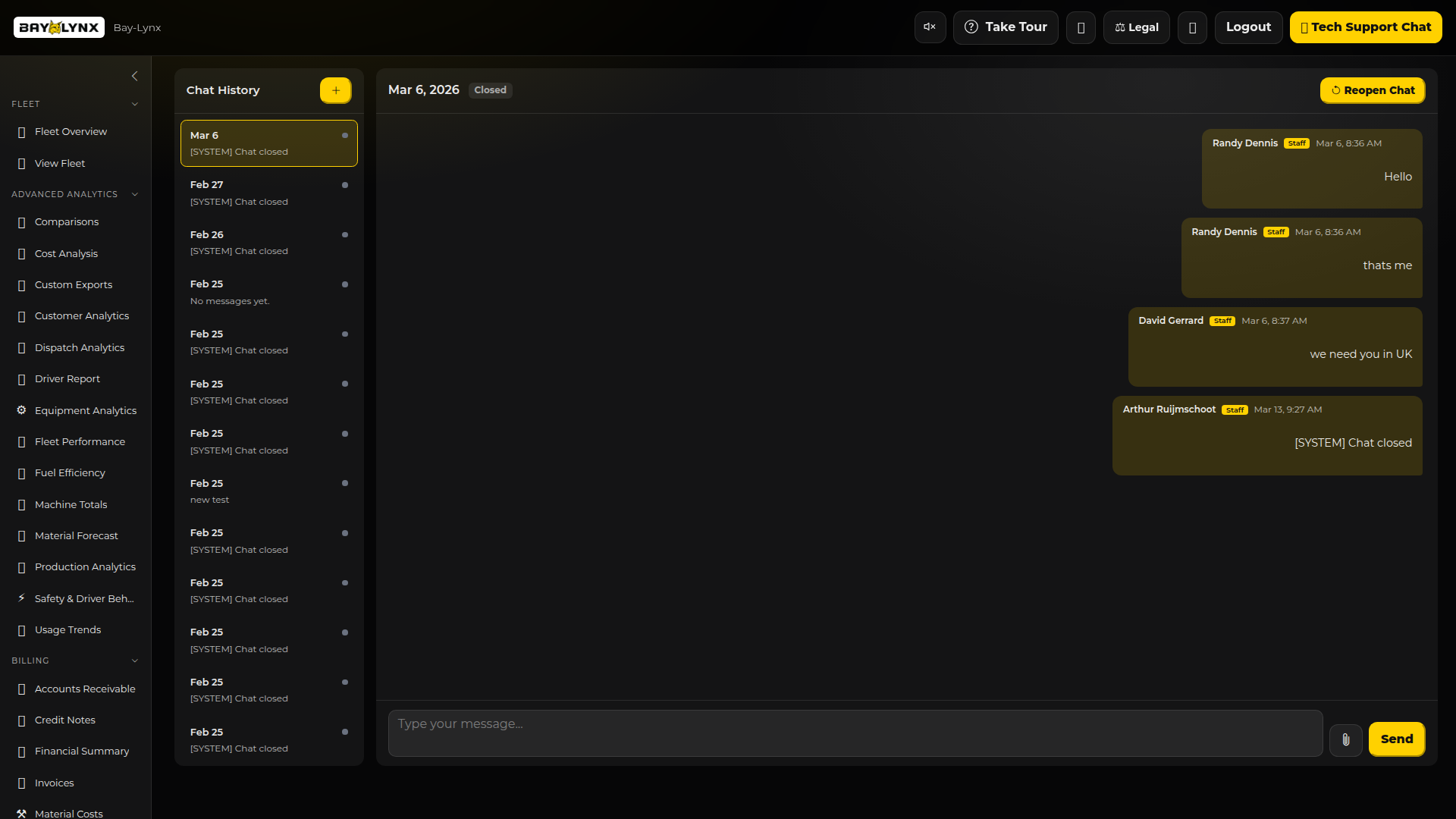Screen dimensions: 1456x819
Task: Start a new chat with plus icon
Action: (335, 90)
